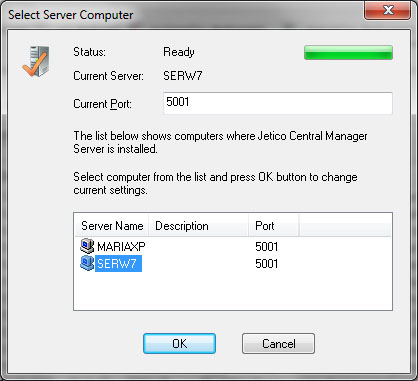418x381 pixels.
Task: Click the Current Port label
Action: (x=102, y=104)
